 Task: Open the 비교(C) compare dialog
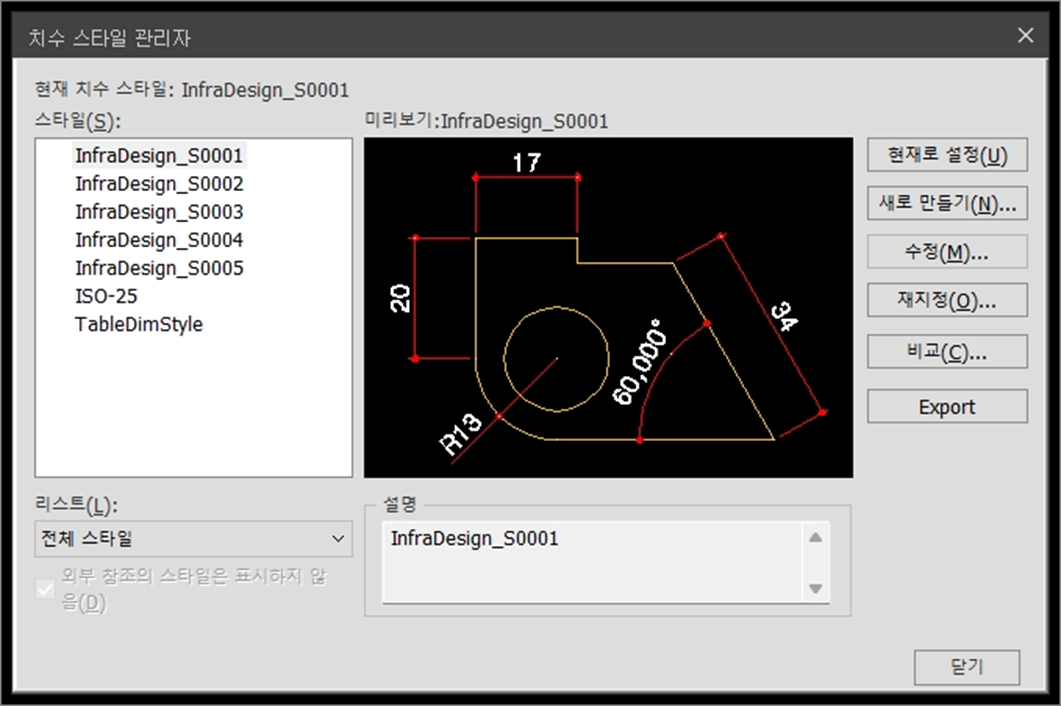pyautogui.click(x=947, y=351)
